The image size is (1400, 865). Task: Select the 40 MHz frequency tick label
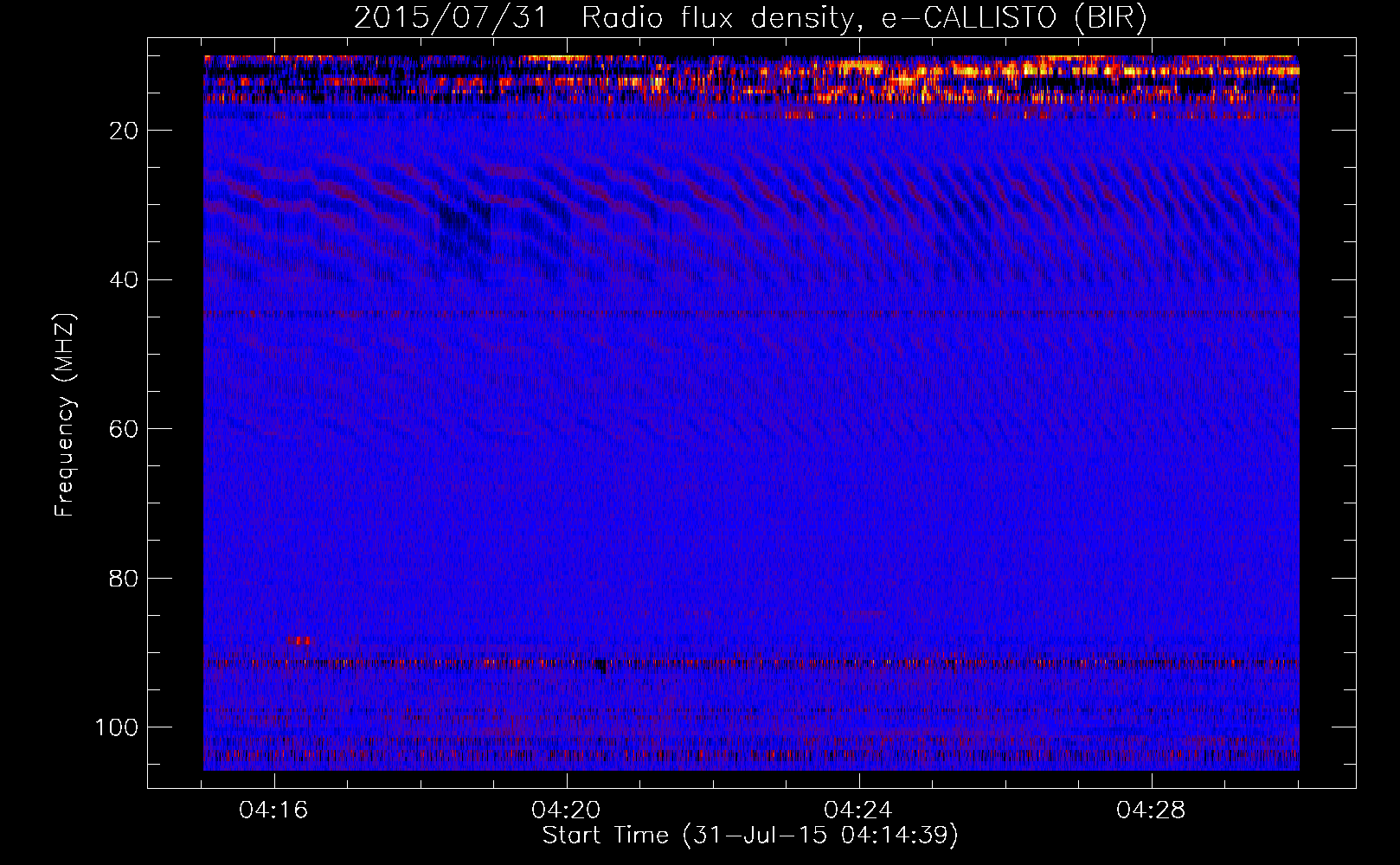[x=124, y=280]
